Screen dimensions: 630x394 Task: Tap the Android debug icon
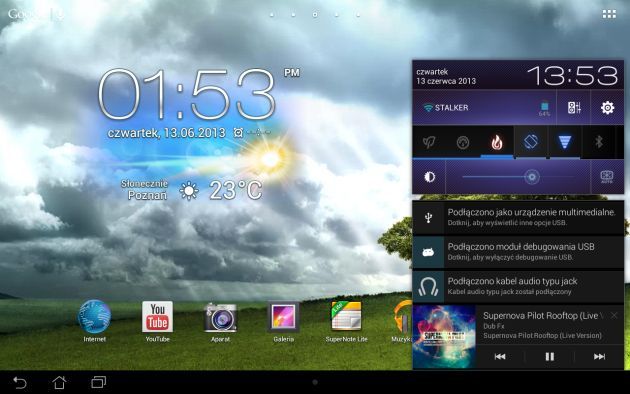pos(428,252)
